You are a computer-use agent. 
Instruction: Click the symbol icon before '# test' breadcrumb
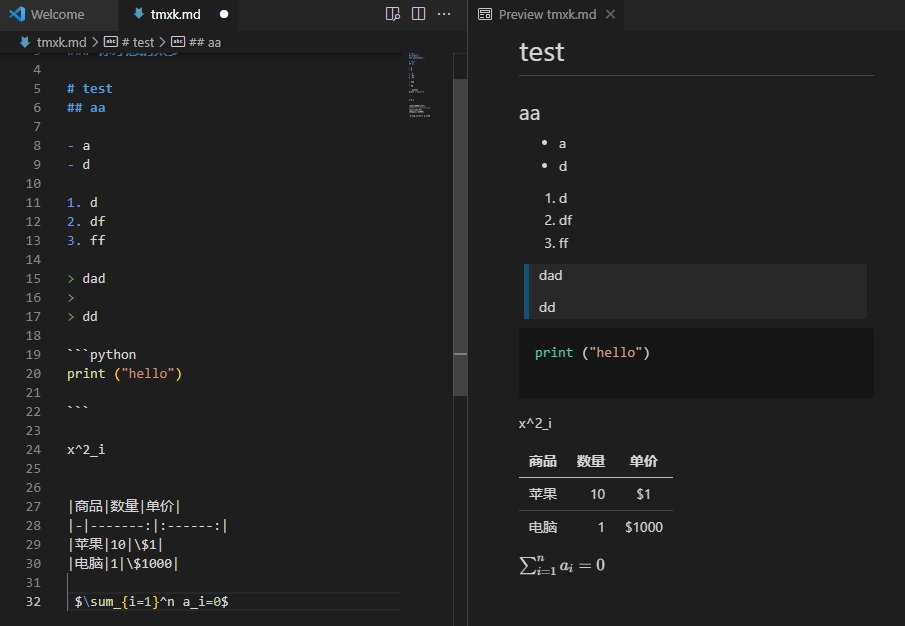tap(111, 42)
